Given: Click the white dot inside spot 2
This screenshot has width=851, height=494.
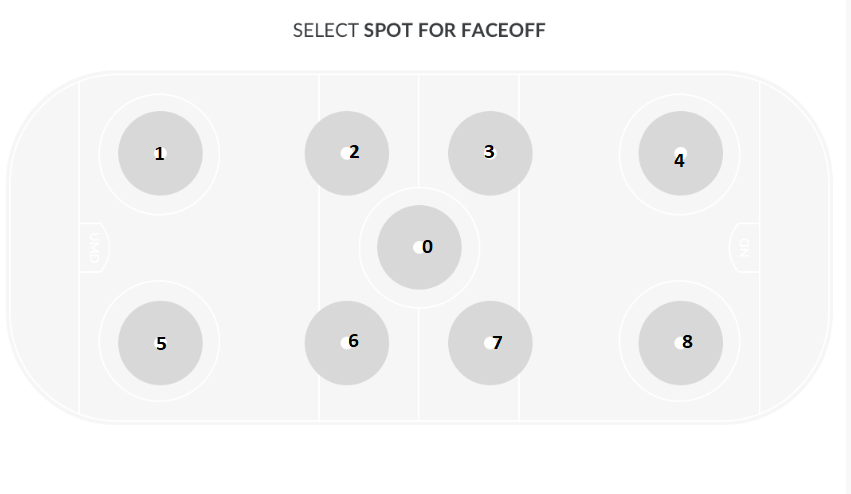Looking at the screenshot, I should (x=346, y=153).
